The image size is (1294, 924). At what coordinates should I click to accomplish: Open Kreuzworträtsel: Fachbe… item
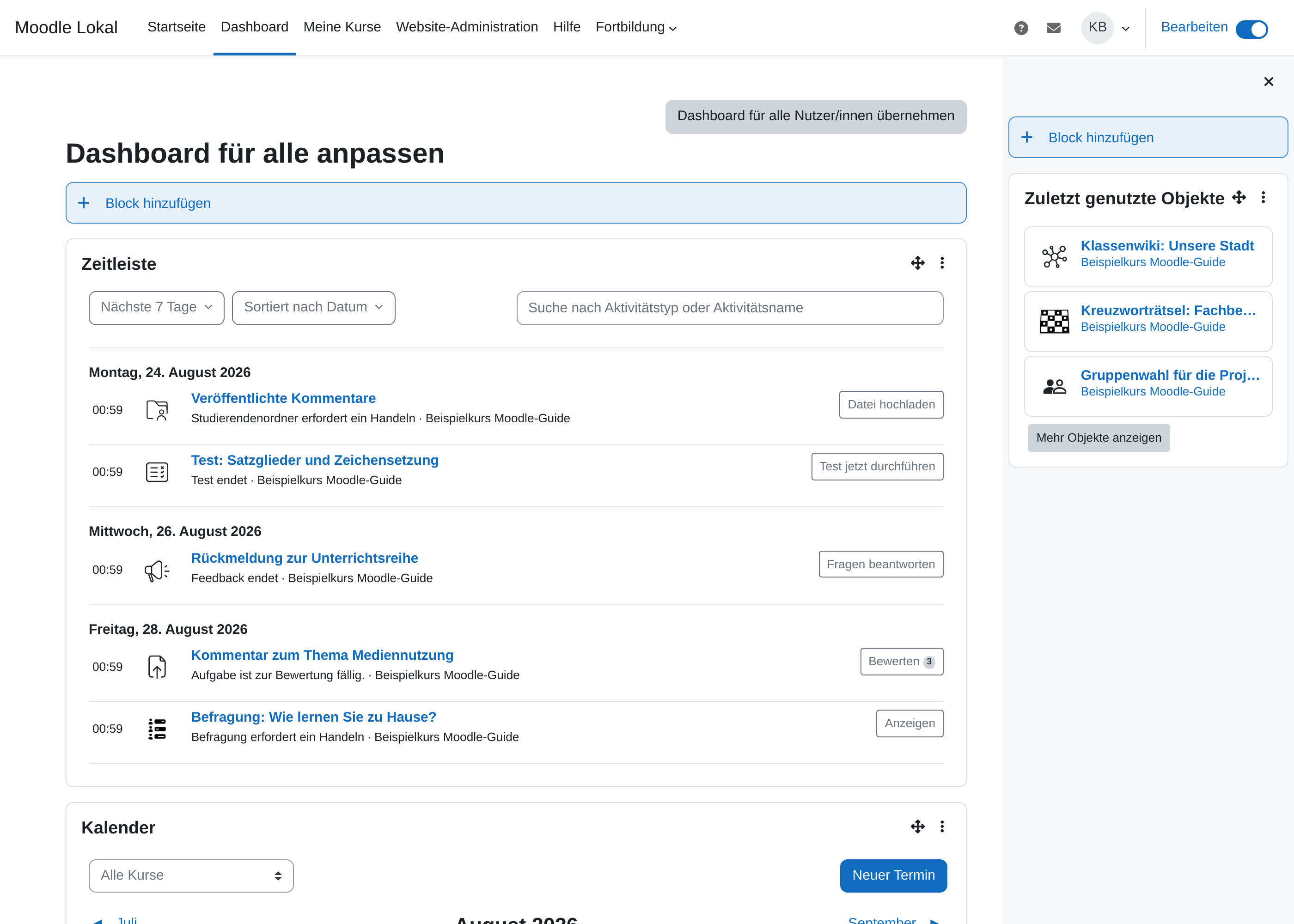pos(1168,310)
